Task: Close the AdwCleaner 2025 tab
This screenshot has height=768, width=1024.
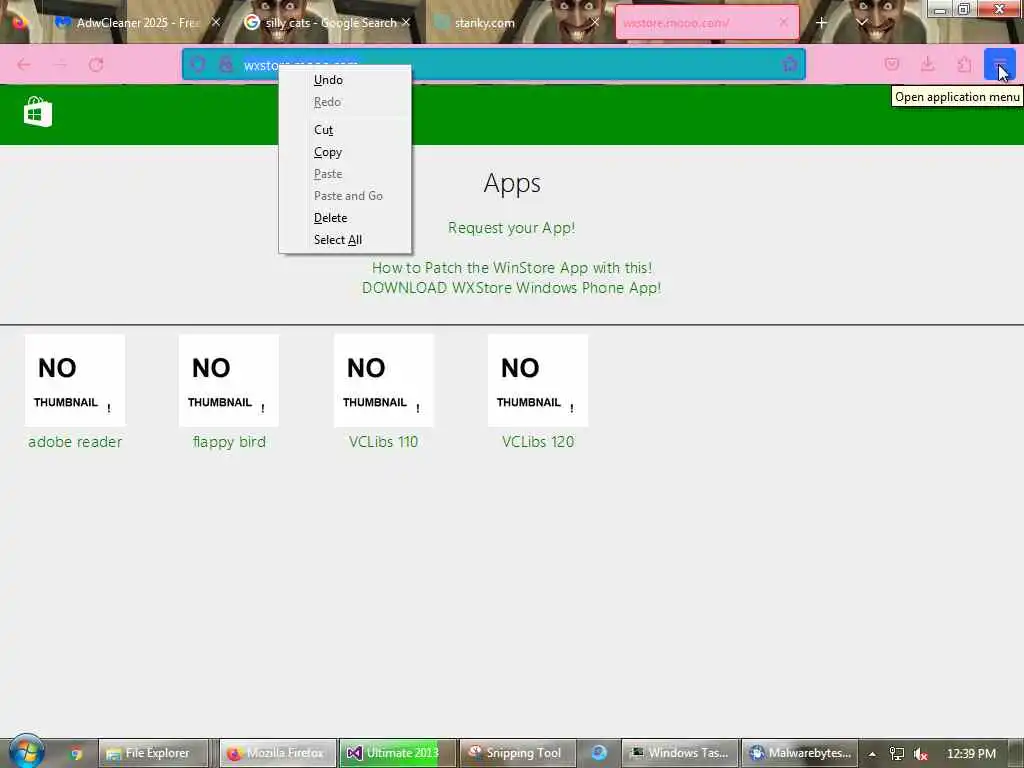Action: pos(216,22)
